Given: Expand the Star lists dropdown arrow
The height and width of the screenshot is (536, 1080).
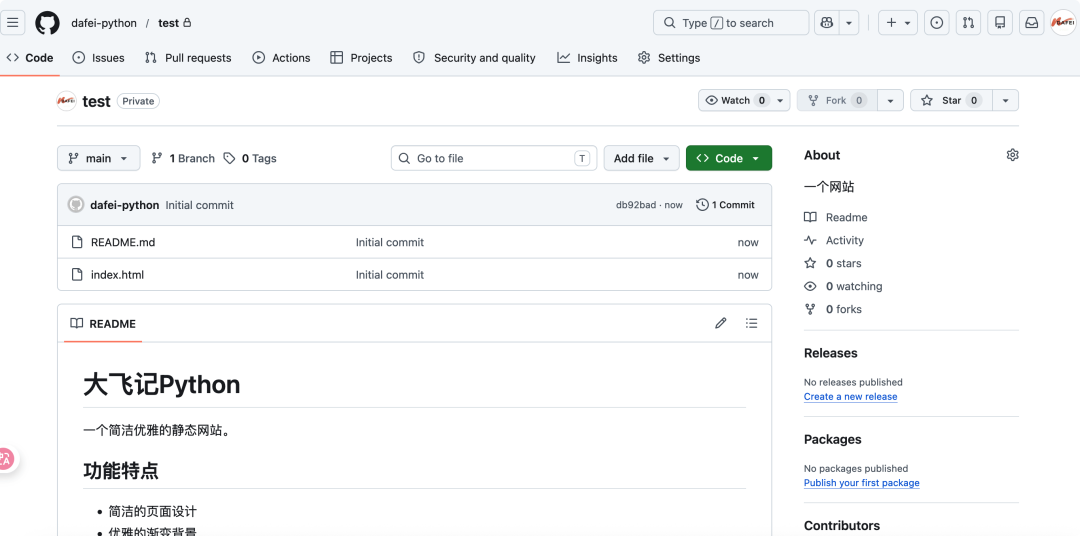Looking at the screenshot, I should 1006,101.
